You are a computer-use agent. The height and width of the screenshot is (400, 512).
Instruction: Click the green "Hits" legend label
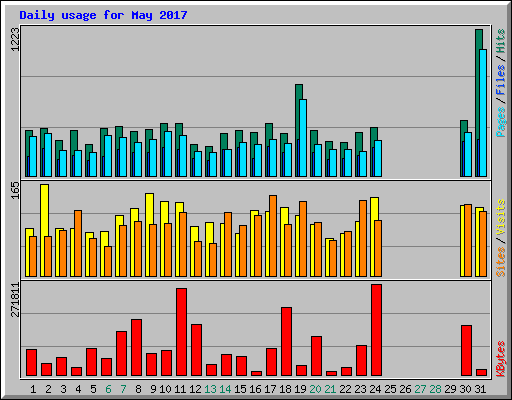pos(501,41)
